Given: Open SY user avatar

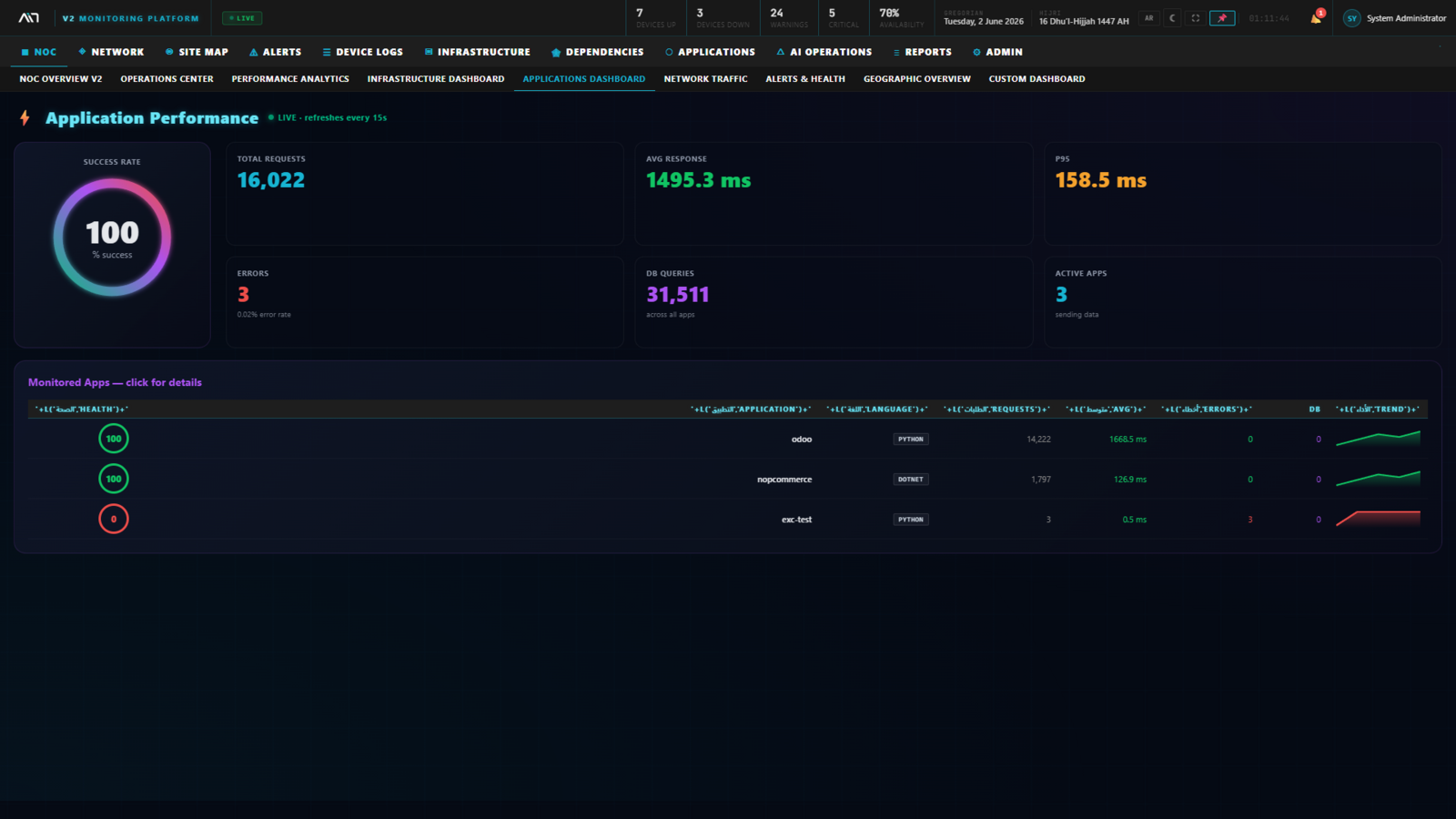Looking at the screenshot, I should (1352, 18).
